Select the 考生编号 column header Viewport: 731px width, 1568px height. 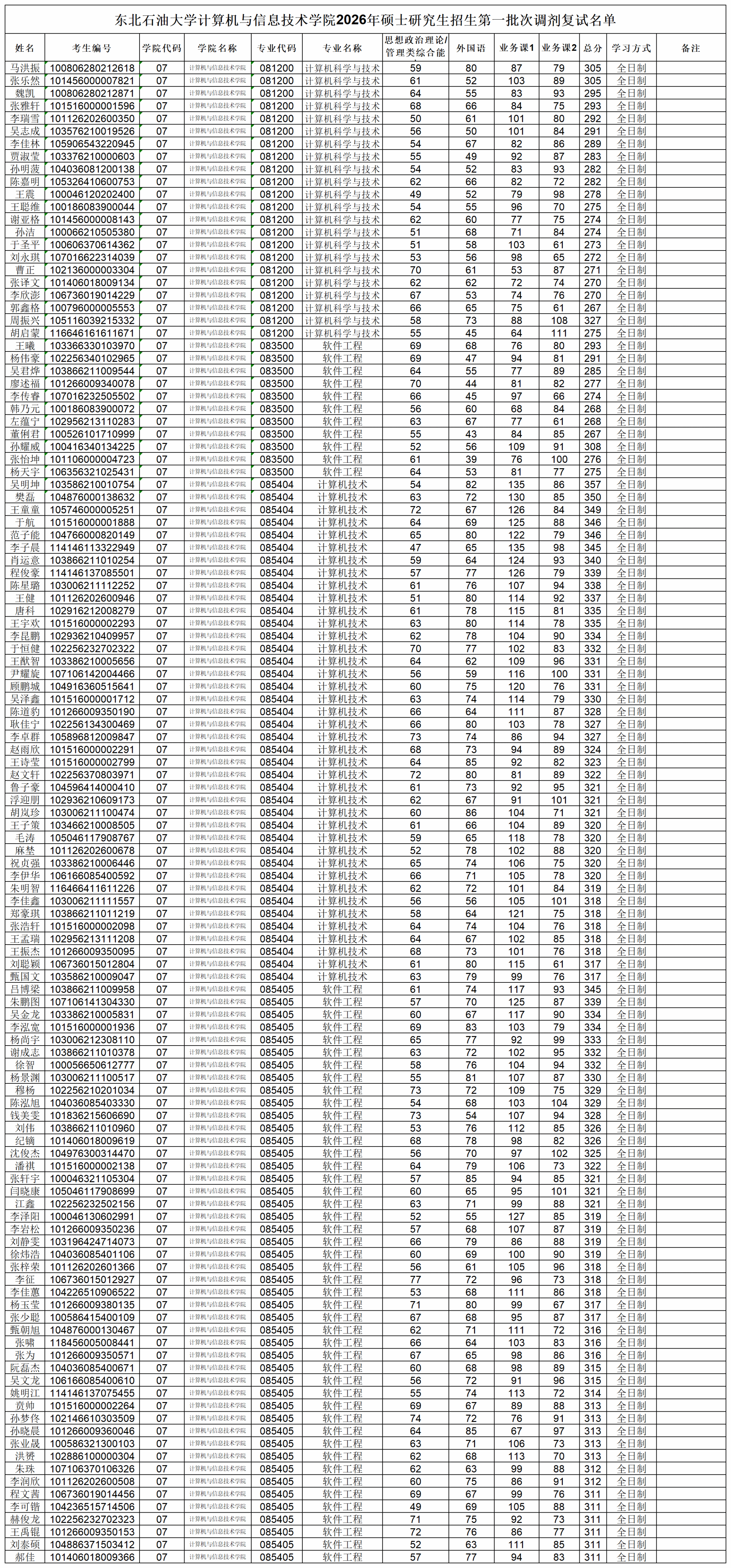(92, 48)
